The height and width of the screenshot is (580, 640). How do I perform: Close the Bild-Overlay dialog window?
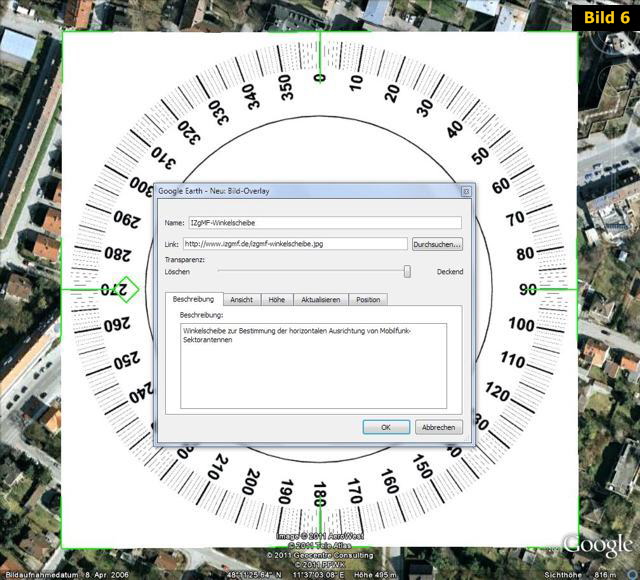pyautogui.click(x=466, y=191)
